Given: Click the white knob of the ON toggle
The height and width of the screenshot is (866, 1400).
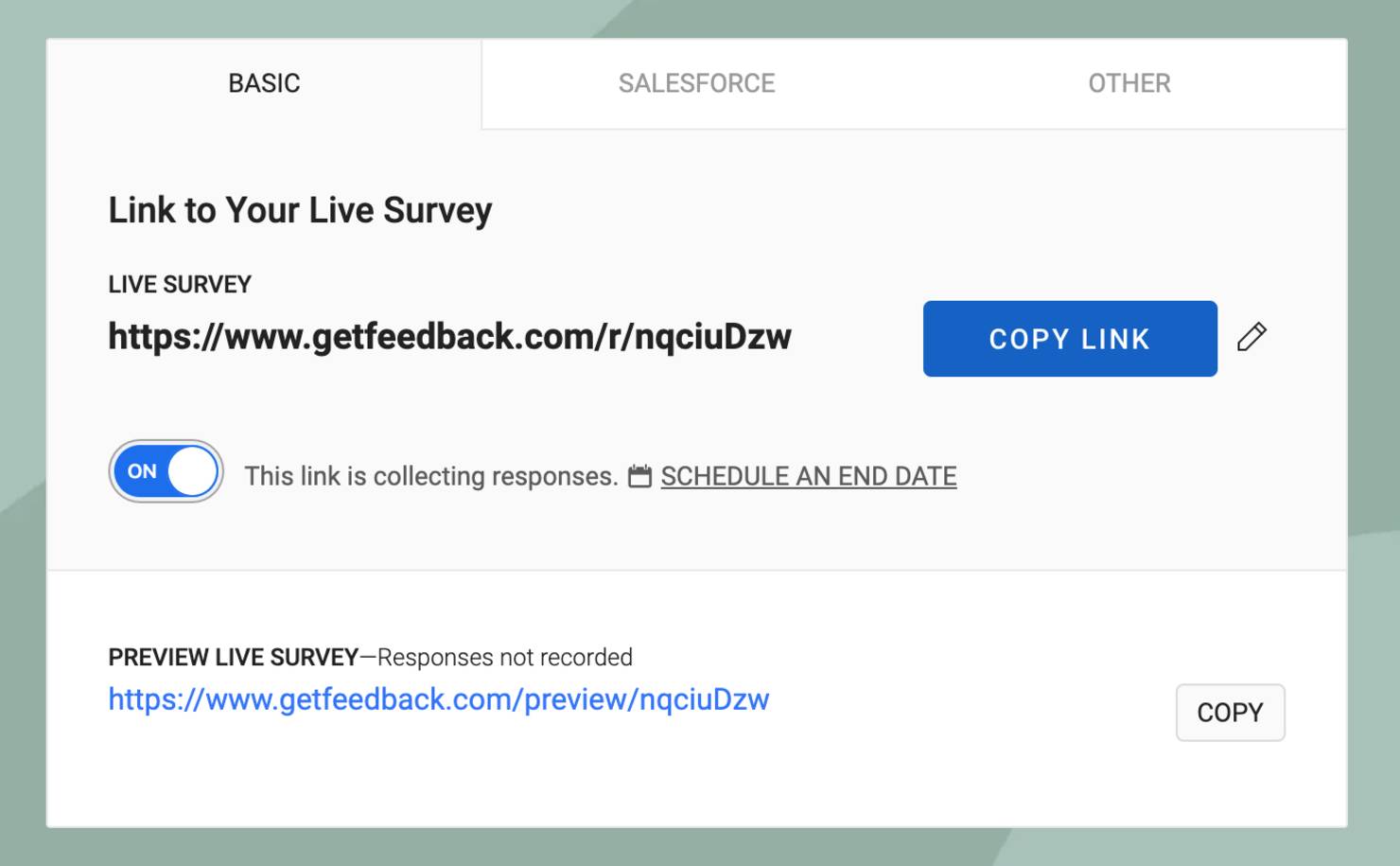Looking at the screenshot, I should [x=193, y=471].
